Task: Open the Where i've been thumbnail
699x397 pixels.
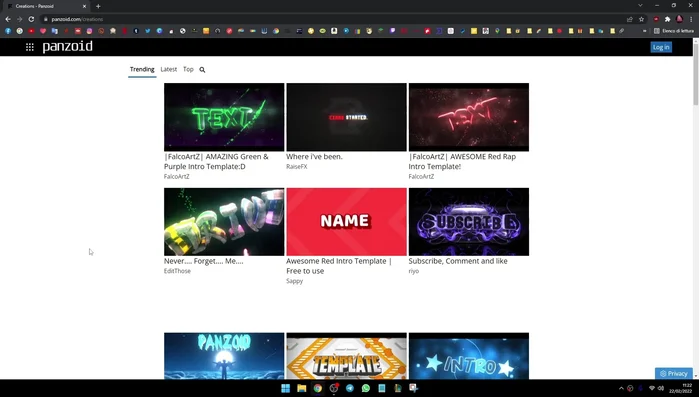Action: coord(346,117)
